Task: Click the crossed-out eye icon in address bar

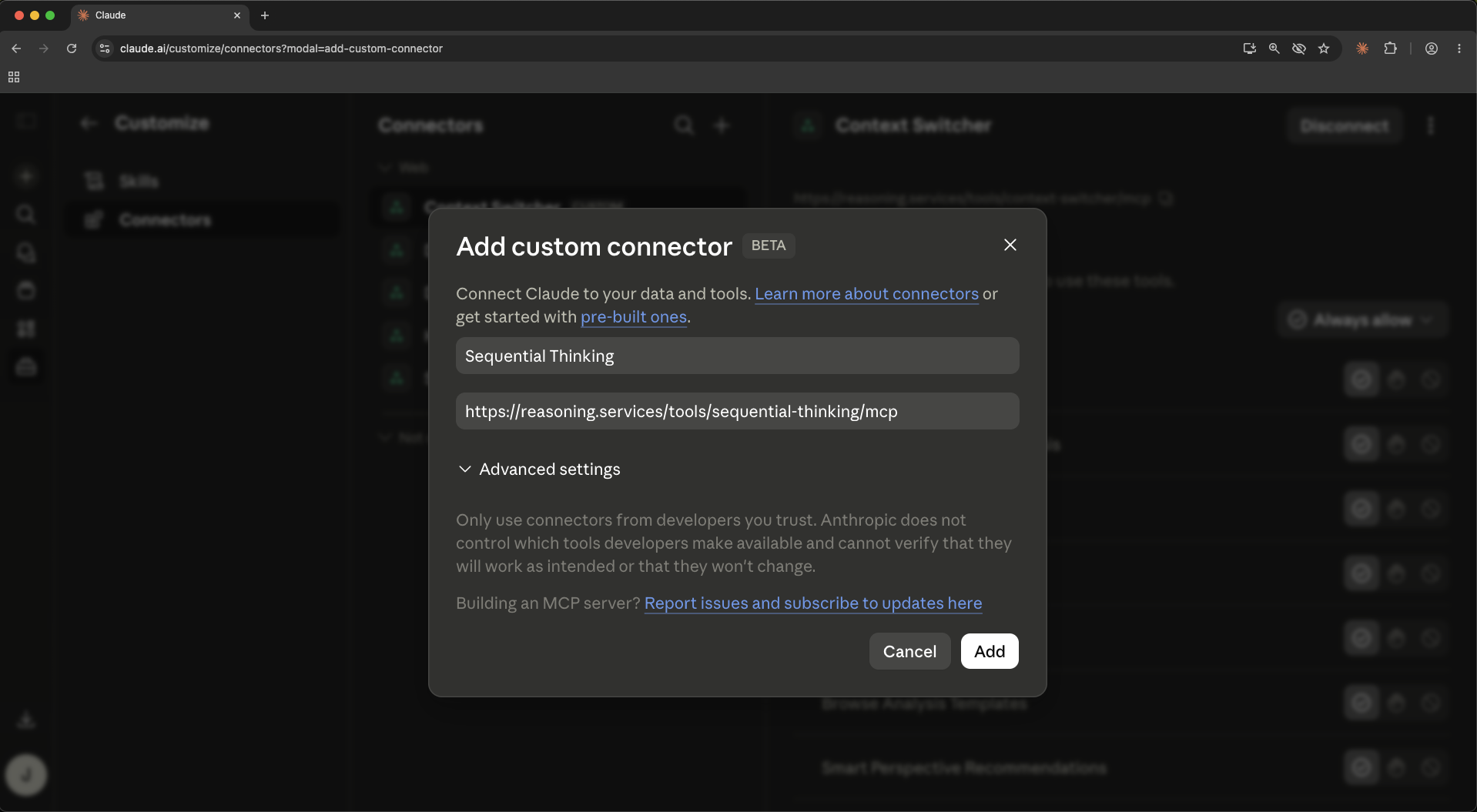Action: point(1298,48)
